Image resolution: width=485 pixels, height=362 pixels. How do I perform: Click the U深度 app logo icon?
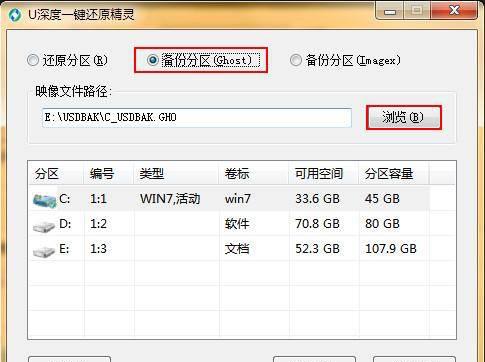point(15,15)
